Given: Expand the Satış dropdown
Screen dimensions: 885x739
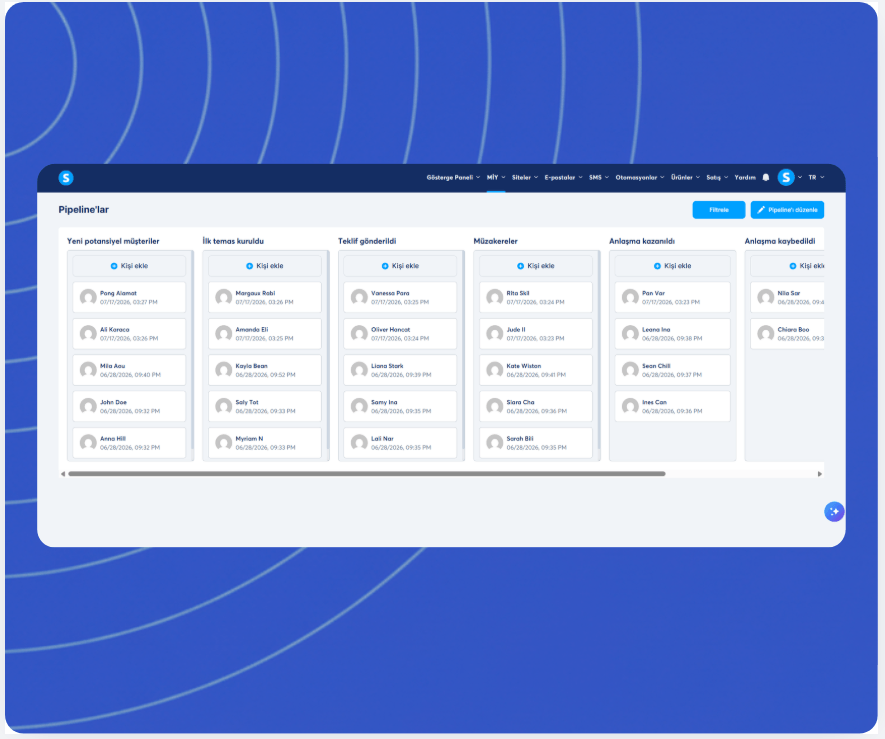Looking at the screenshot, I should [717, 177].
